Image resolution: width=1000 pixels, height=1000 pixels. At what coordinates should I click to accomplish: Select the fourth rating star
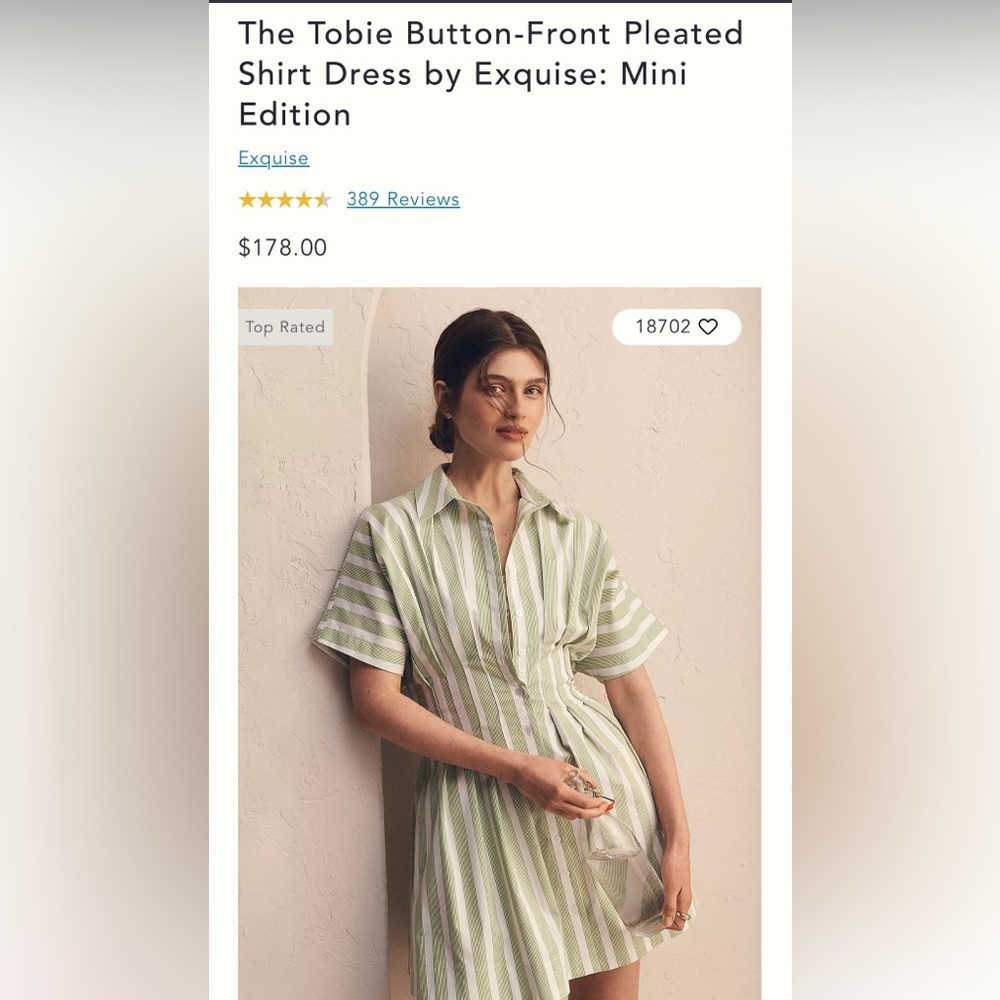coord(306,199)
